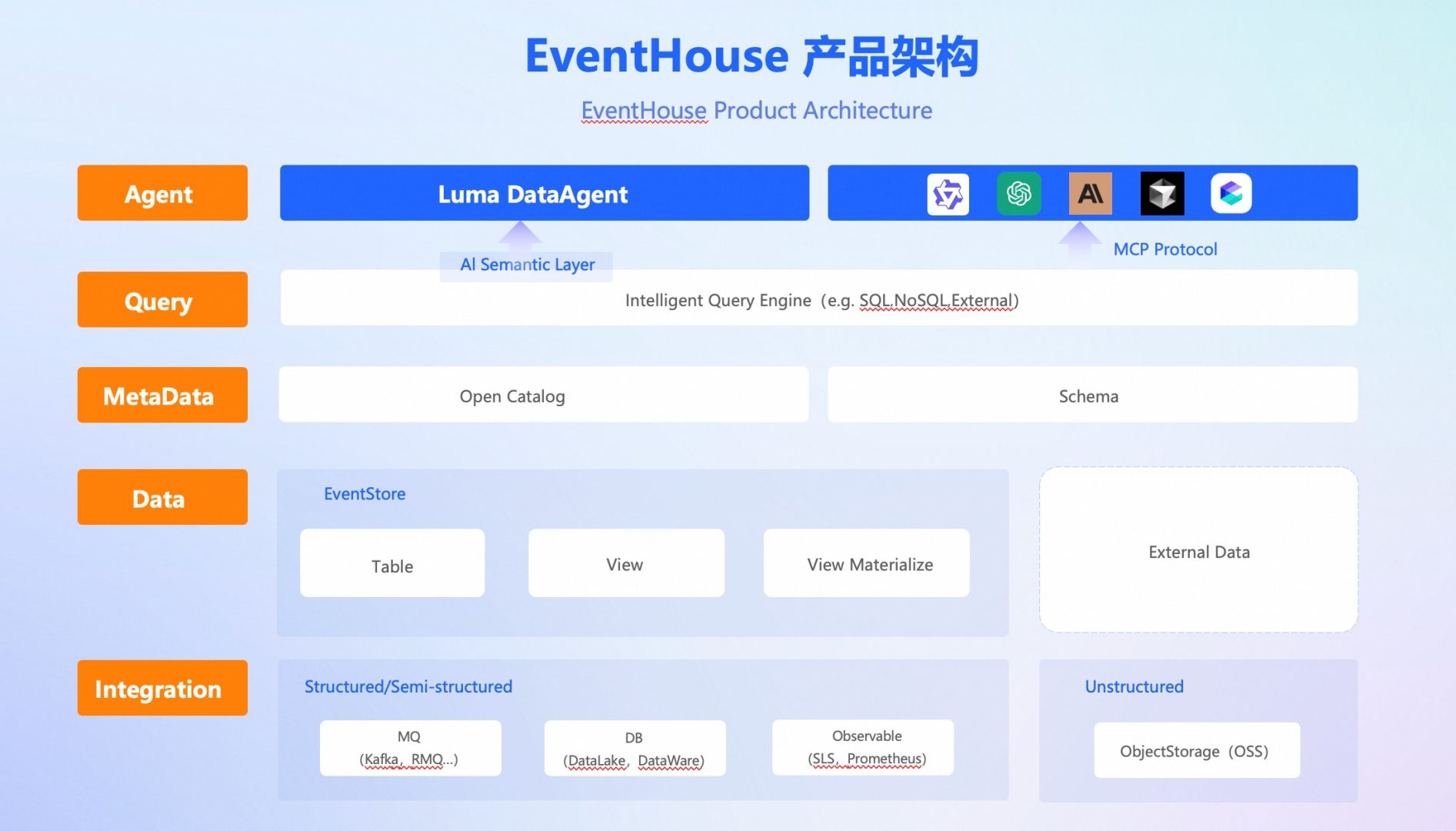The image size is (1456, 831).
Task: Click the AI Semantic Layer label
Action: [x=527, y=265]
